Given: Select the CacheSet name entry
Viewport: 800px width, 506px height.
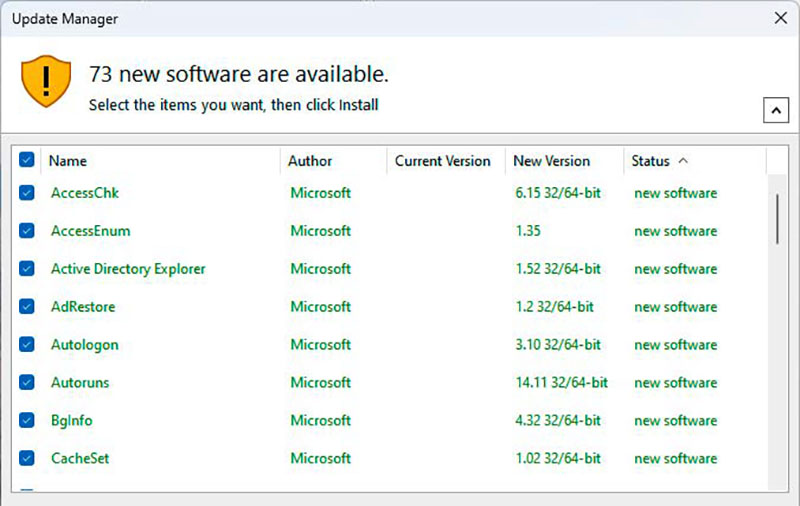Looking at the screenshot, I should 80,458.
